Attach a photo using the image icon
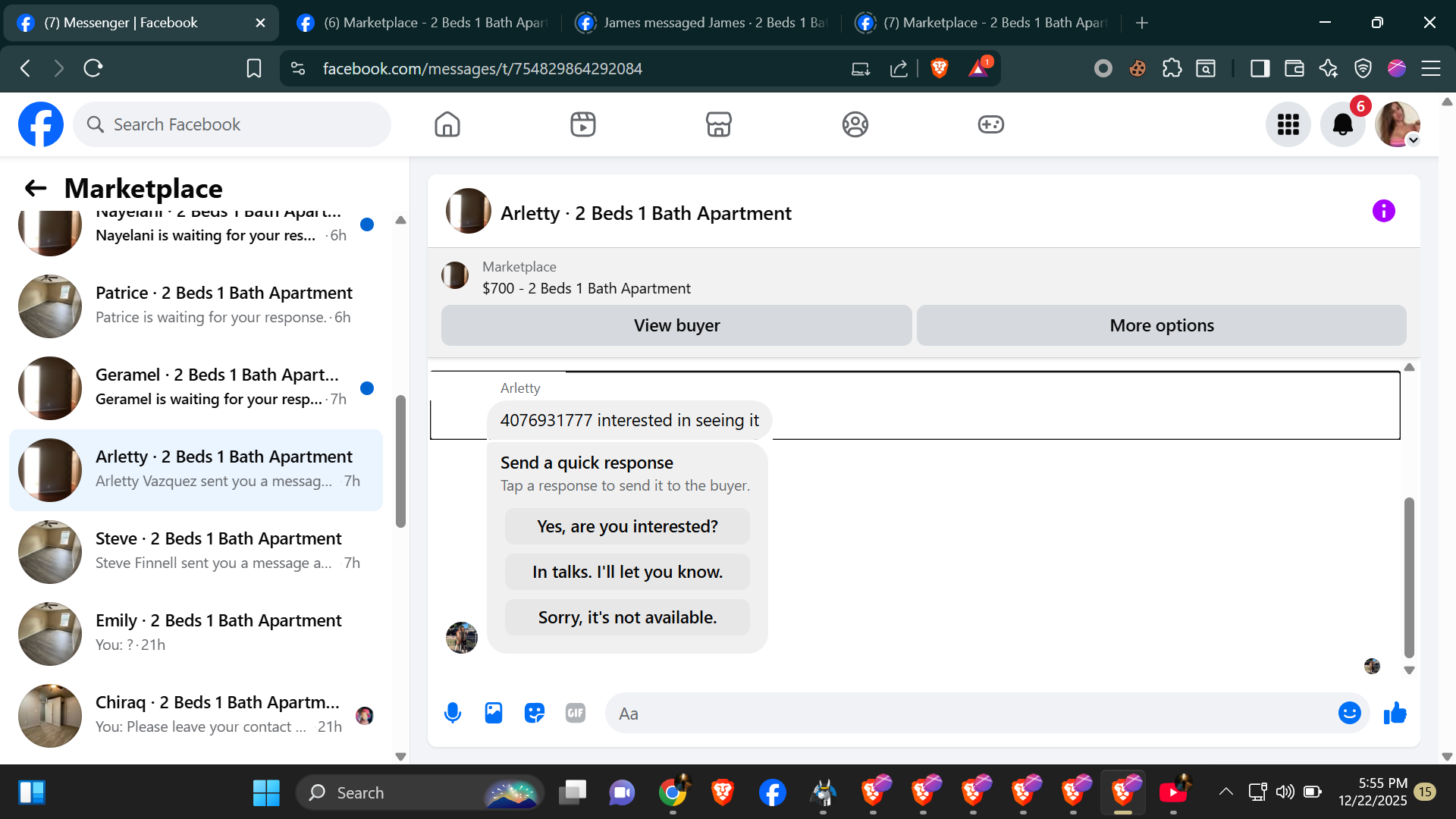Viewport: 1456px width, 819px height. click(494, 713)
